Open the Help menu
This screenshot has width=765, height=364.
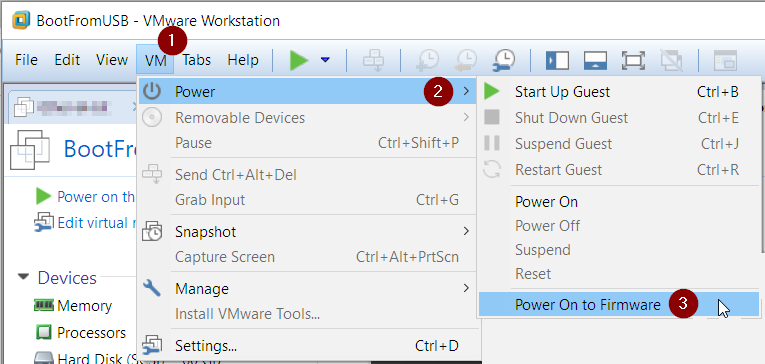click(x=243, y=60)
